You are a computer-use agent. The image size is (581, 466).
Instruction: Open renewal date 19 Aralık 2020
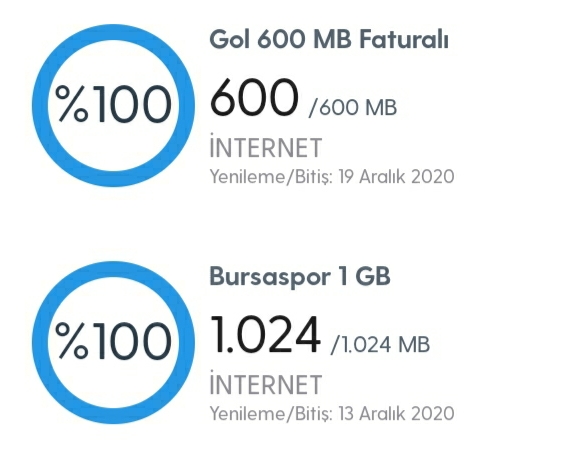(396, 176)
